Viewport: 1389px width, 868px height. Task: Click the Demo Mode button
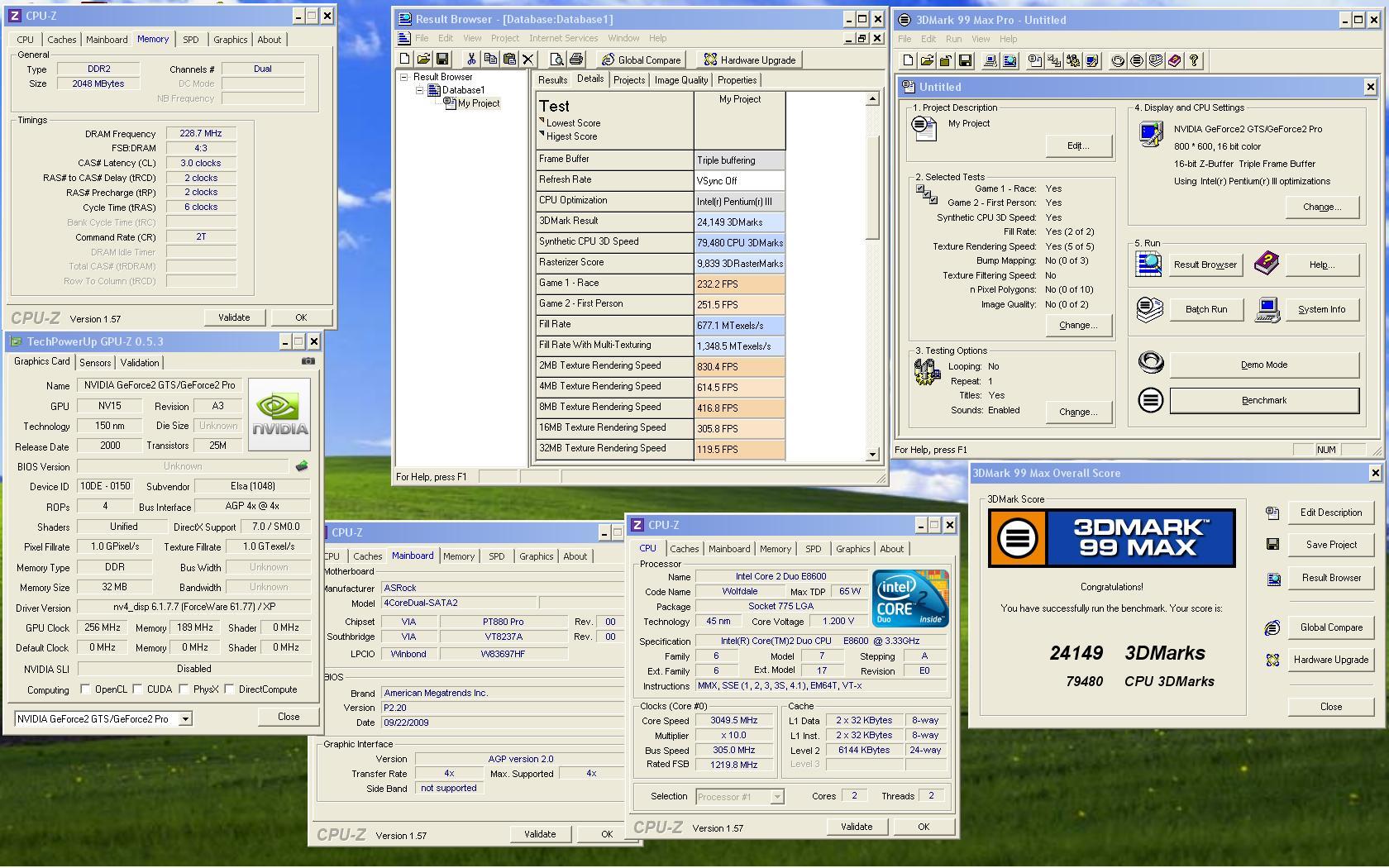point(1264,365)
